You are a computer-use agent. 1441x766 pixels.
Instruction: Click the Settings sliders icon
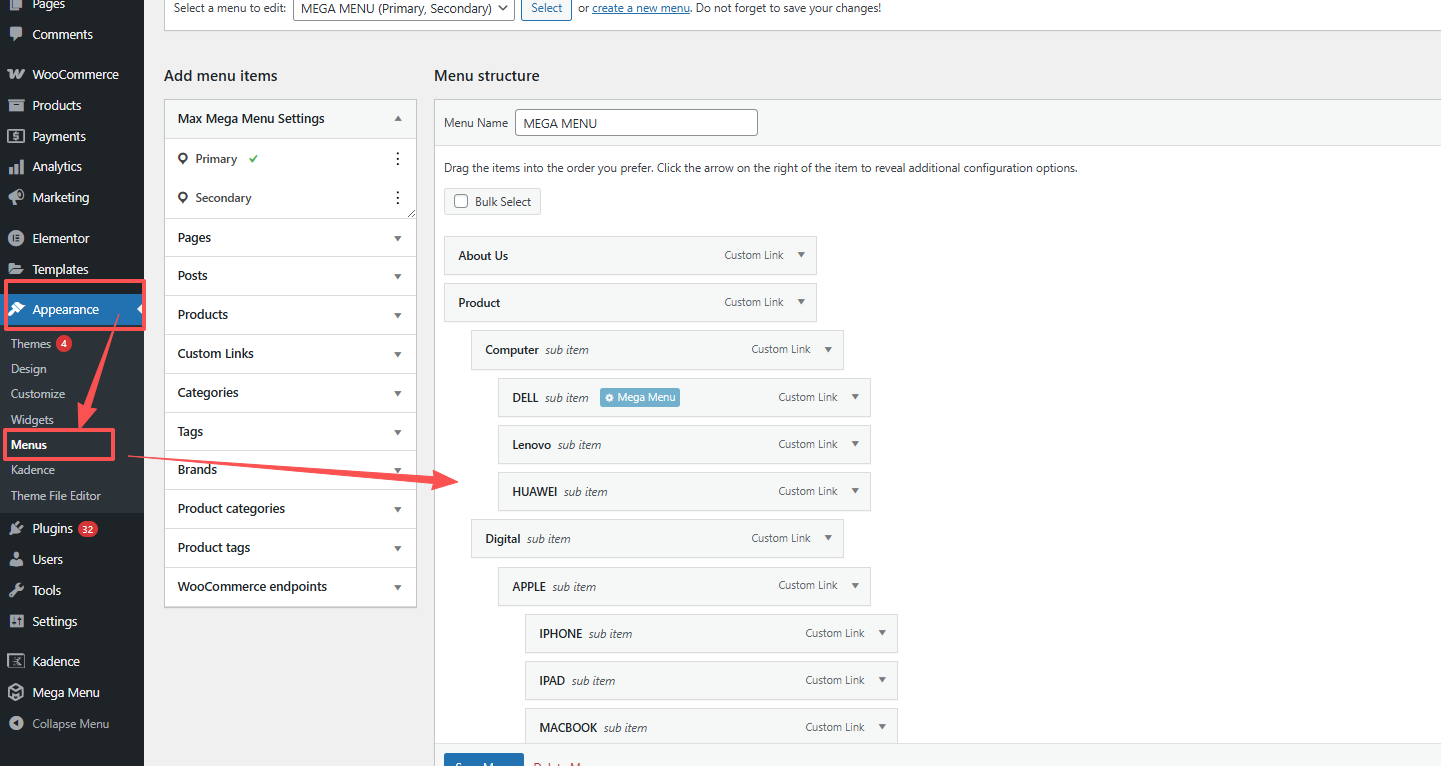pos(16,621)
